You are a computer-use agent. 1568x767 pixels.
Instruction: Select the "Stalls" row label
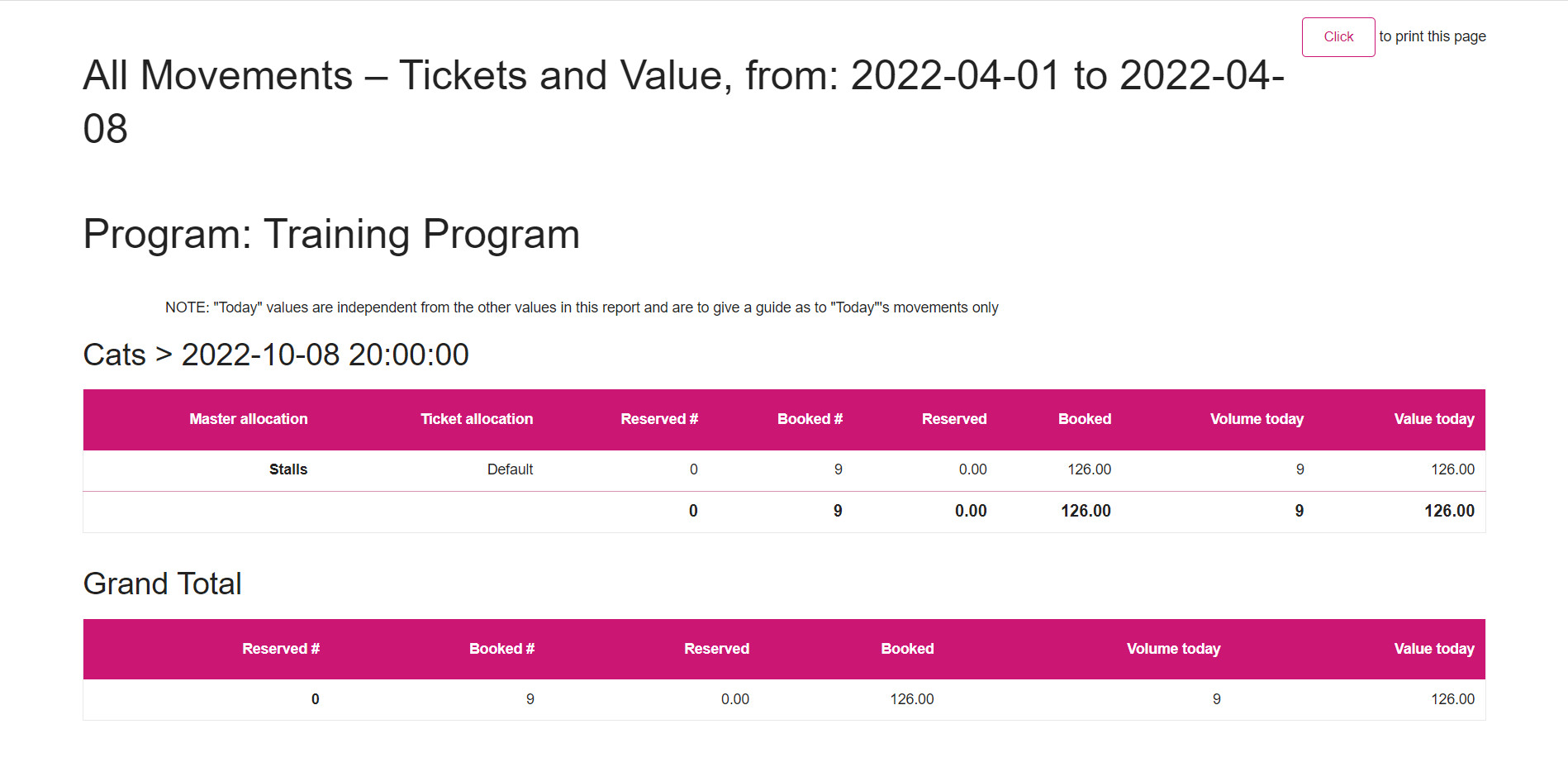(x=288, y=469)
